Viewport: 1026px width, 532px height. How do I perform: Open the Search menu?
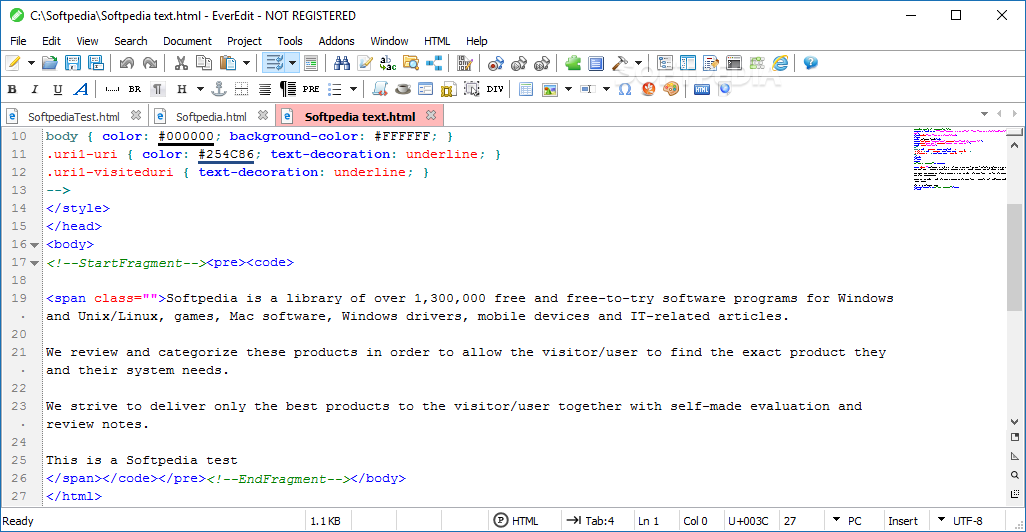tap(131, 41)
